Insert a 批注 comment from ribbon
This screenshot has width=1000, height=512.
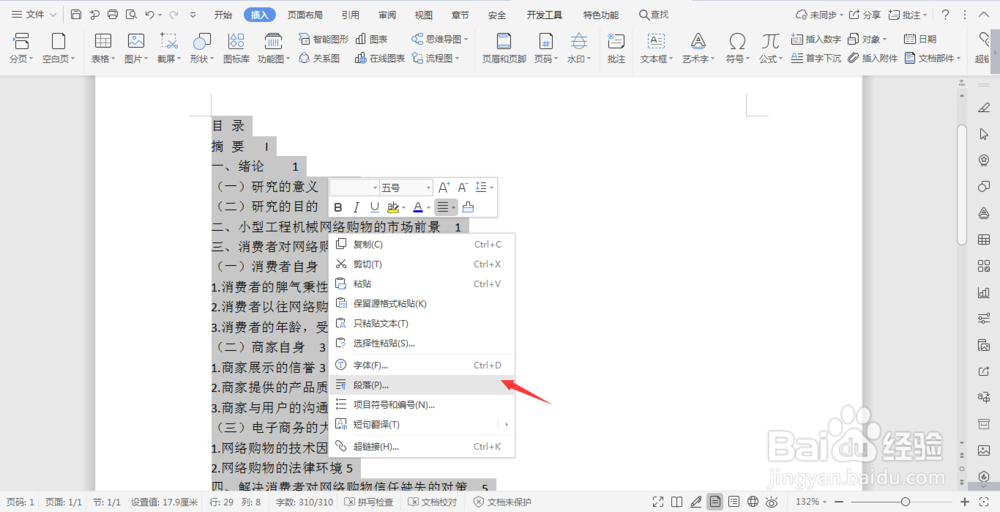click(616, 48)
